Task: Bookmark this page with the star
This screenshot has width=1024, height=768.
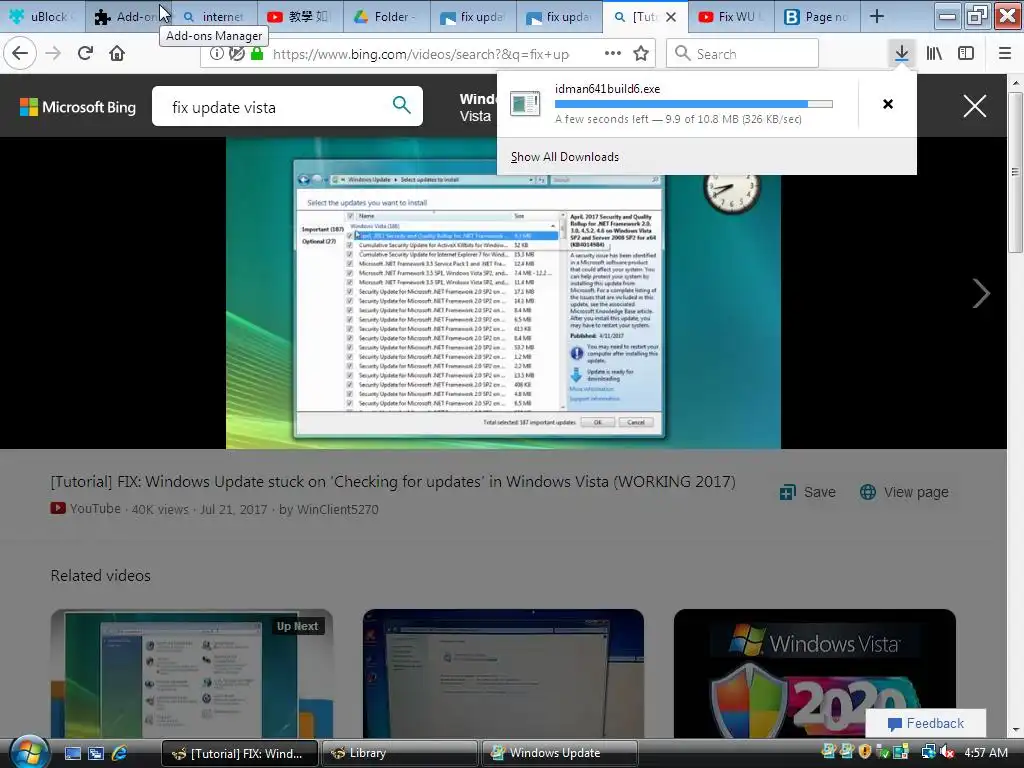Action: point(641,54)
